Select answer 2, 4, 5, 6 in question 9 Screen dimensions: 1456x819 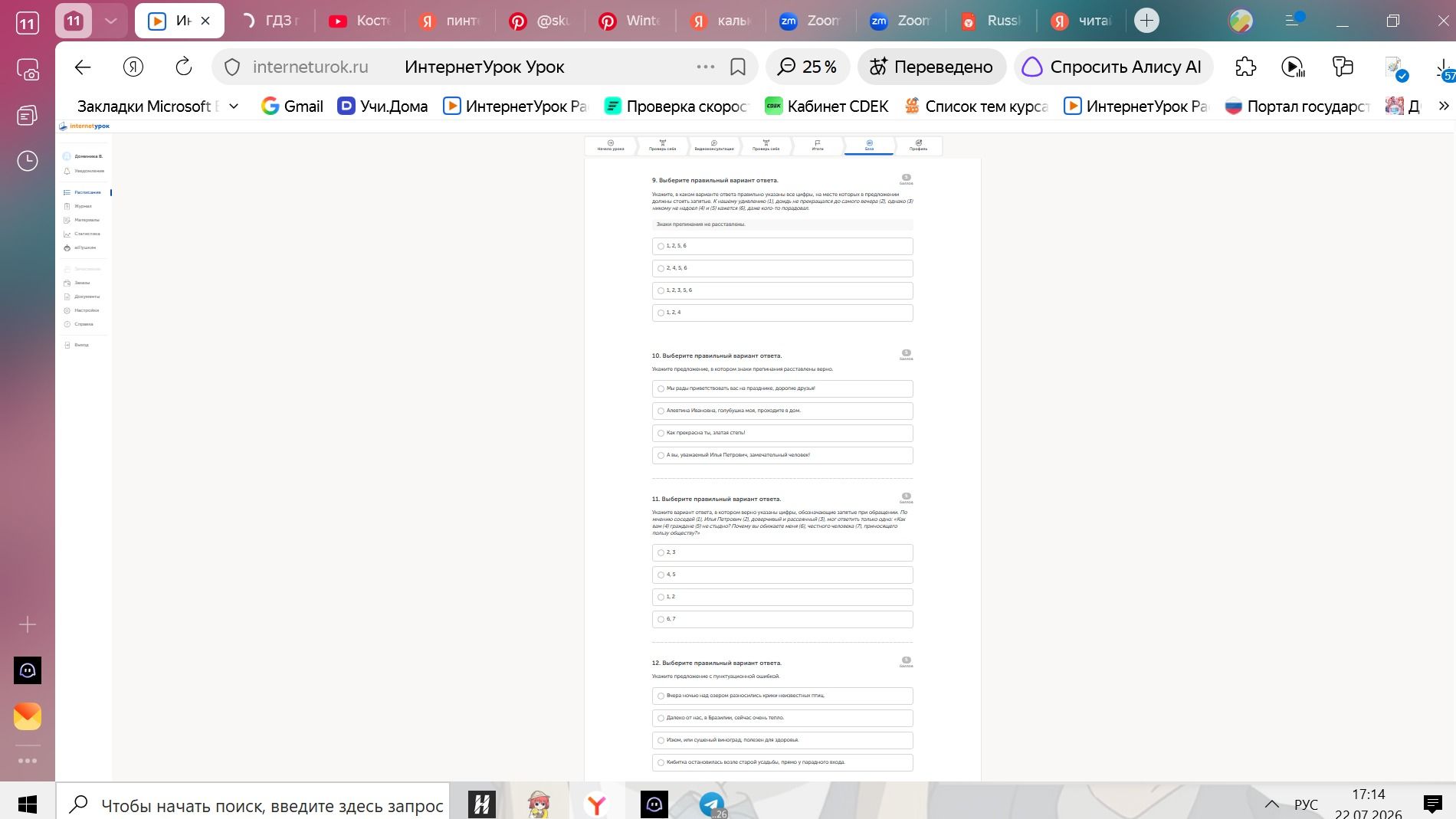(782, 268)
